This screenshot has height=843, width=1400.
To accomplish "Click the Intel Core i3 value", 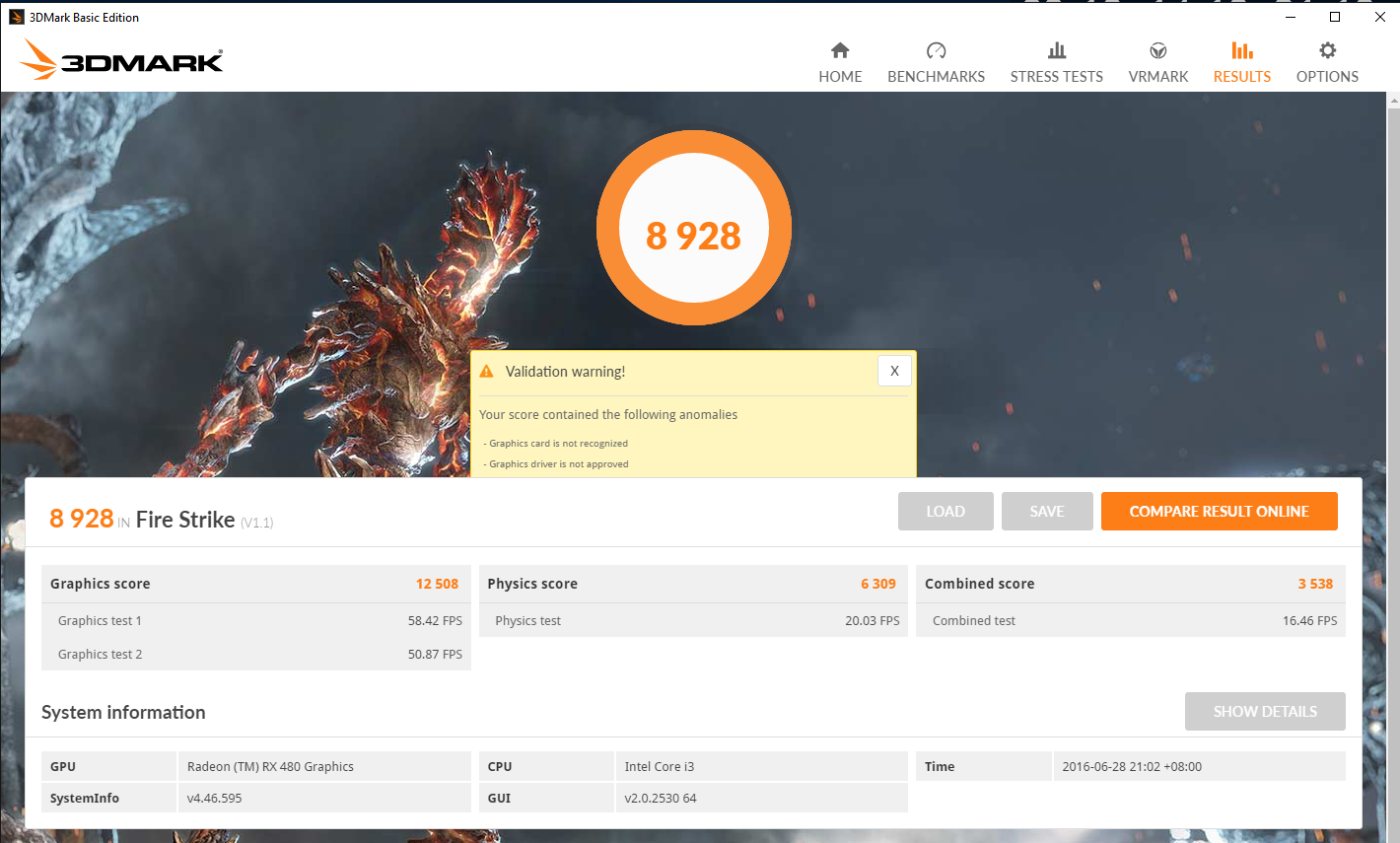I will pyautogui.click(x=660, y=766).
